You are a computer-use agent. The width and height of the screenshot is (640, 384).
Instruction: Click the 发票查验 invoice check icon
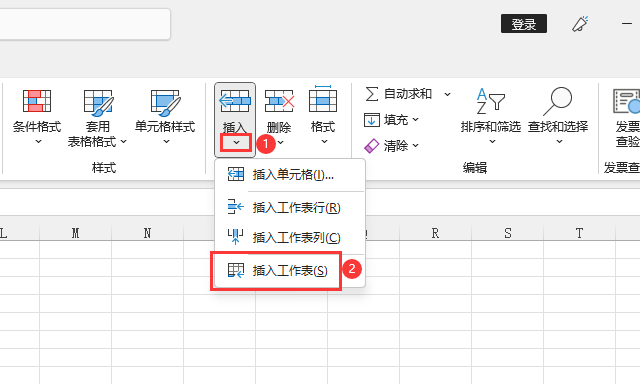point(627,101)
